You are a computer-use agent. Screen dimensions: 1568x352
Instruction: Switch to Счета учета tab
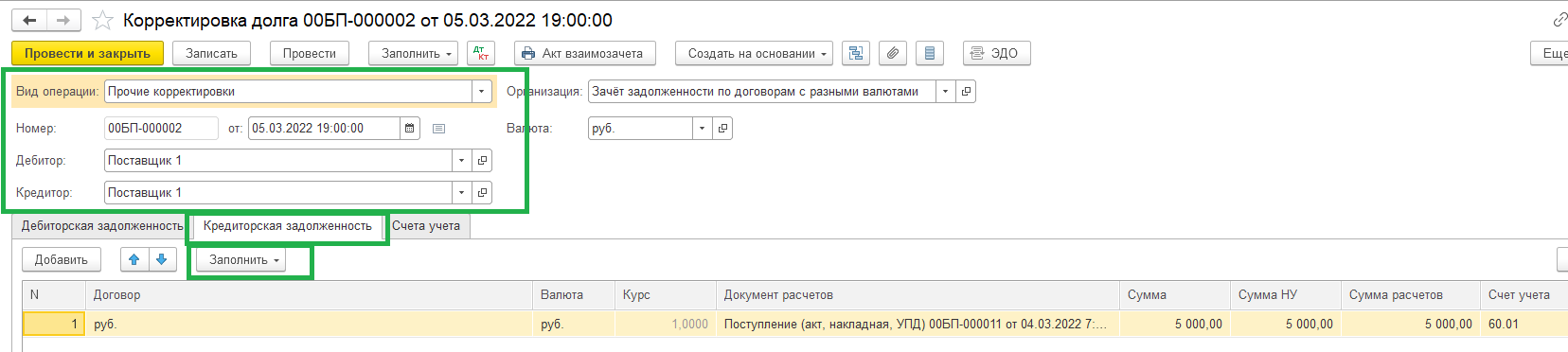pos(426,226)
